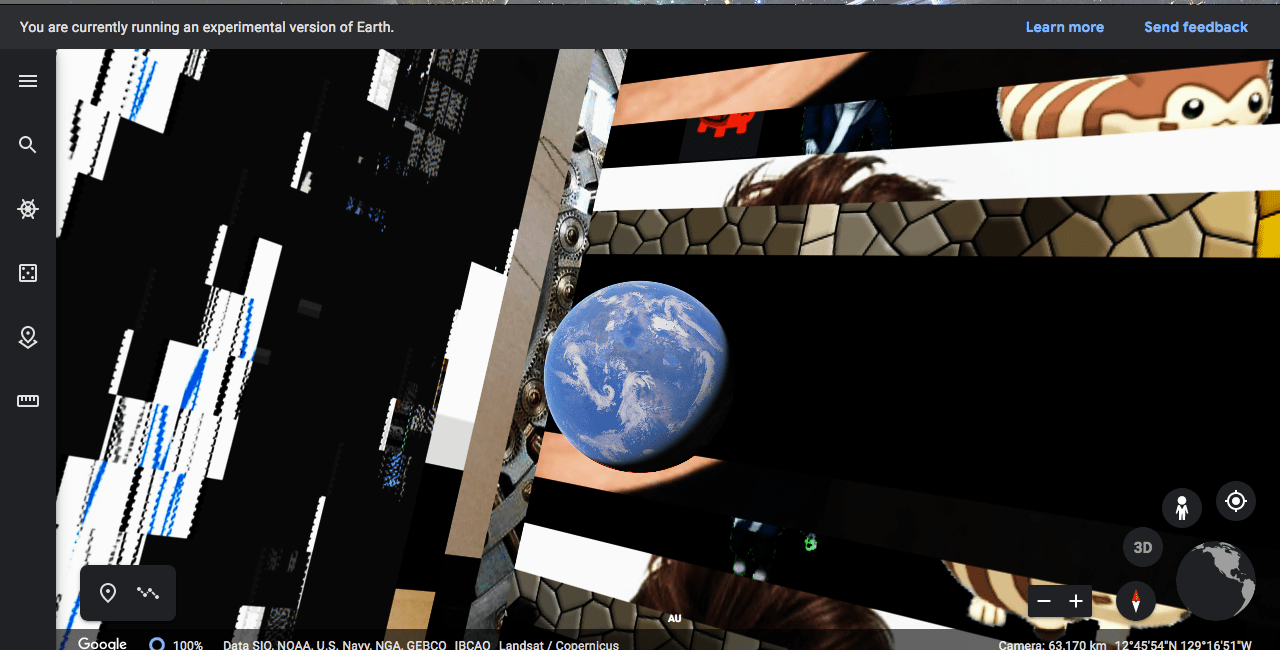Viewport: 1280px width, 650px height.
Task: Open Projects pin icon in sidebar
Action: (28, 337)
